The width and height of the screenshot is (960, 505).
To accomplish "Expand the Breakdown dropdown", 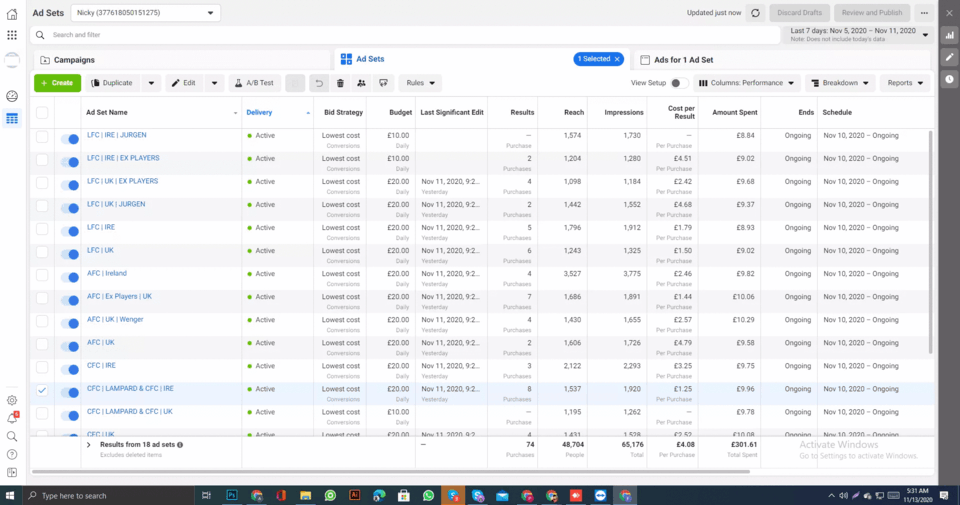I will tap(839, 83).
